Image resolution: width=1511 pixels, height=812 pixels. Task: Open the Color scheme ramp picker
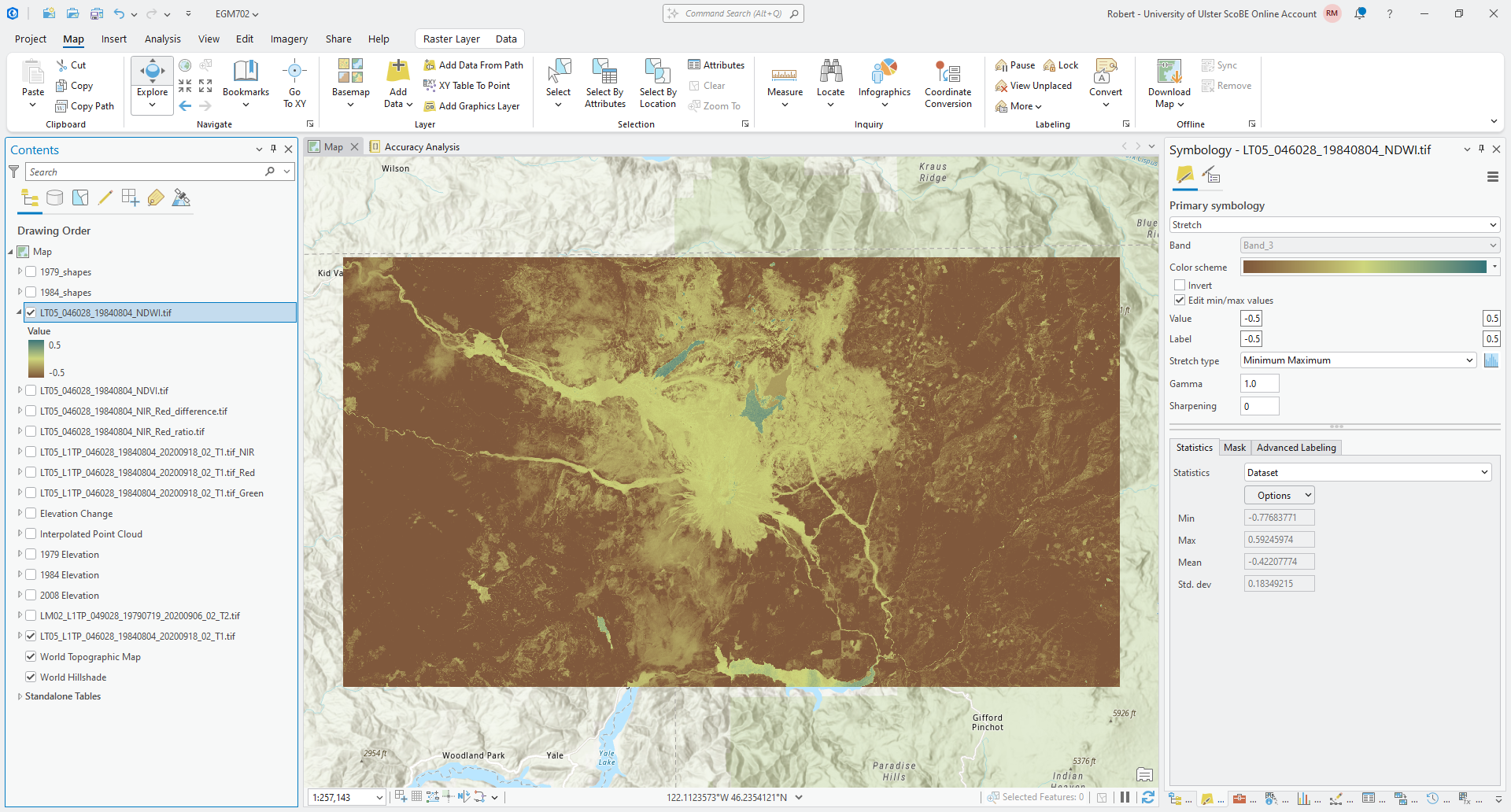pyautogui.click(x=1369, y=268)
